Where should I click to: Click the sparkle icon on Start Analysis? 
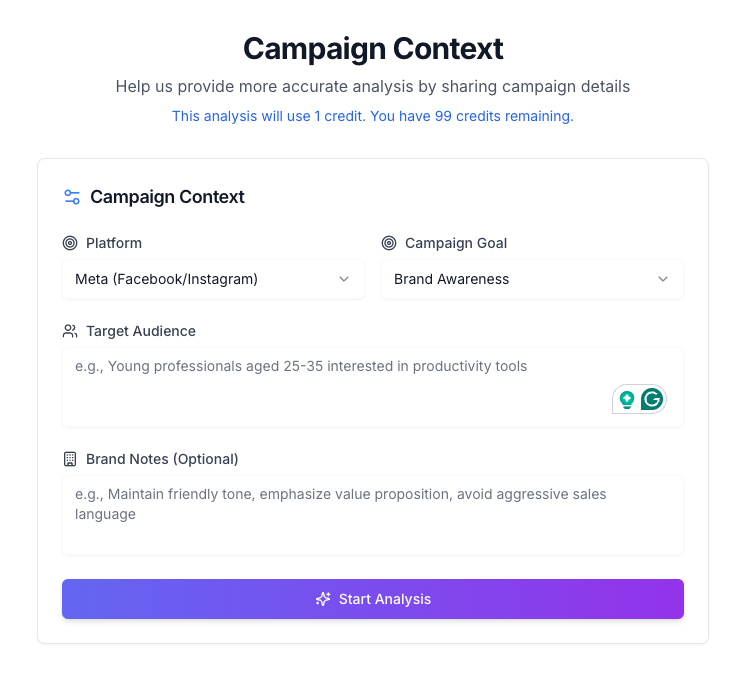pos(323,599)
